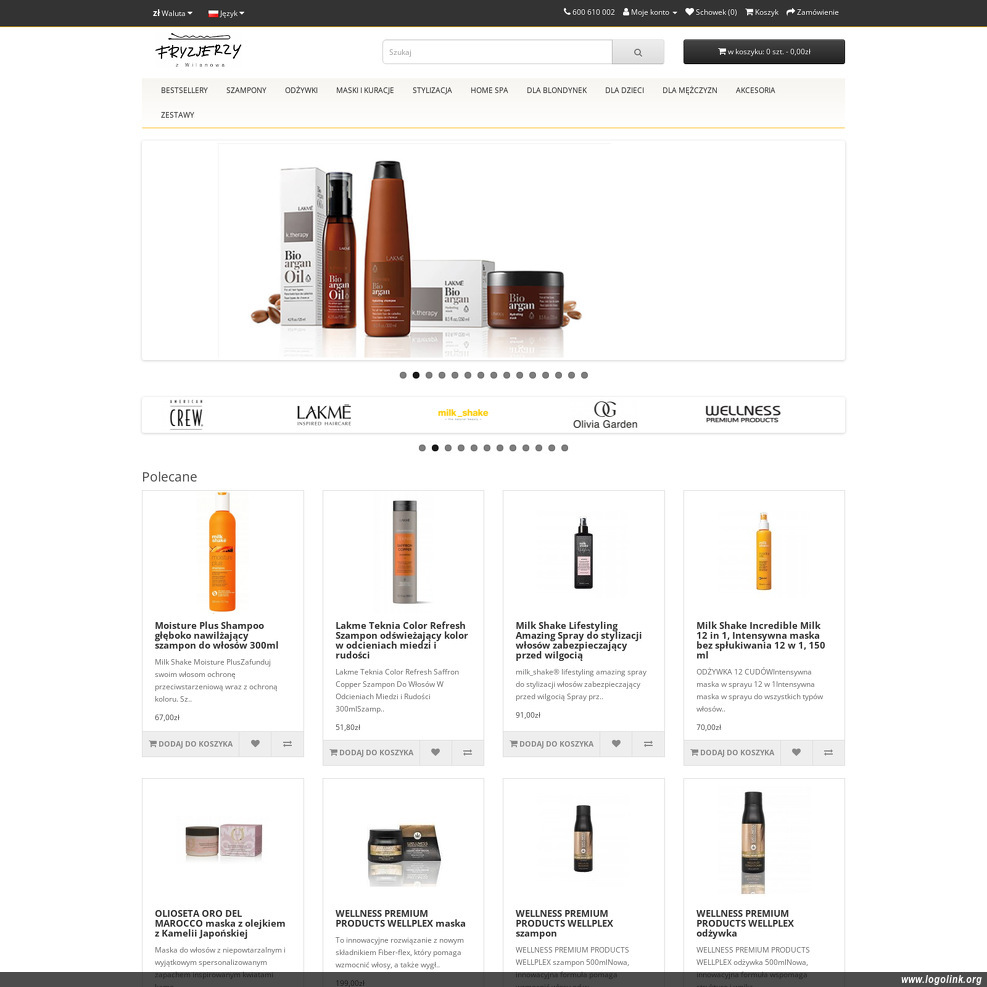Viewport: 987px width, 987px height.
Task: Open the Dla Mężczyzn category
Action: point(689,90)
